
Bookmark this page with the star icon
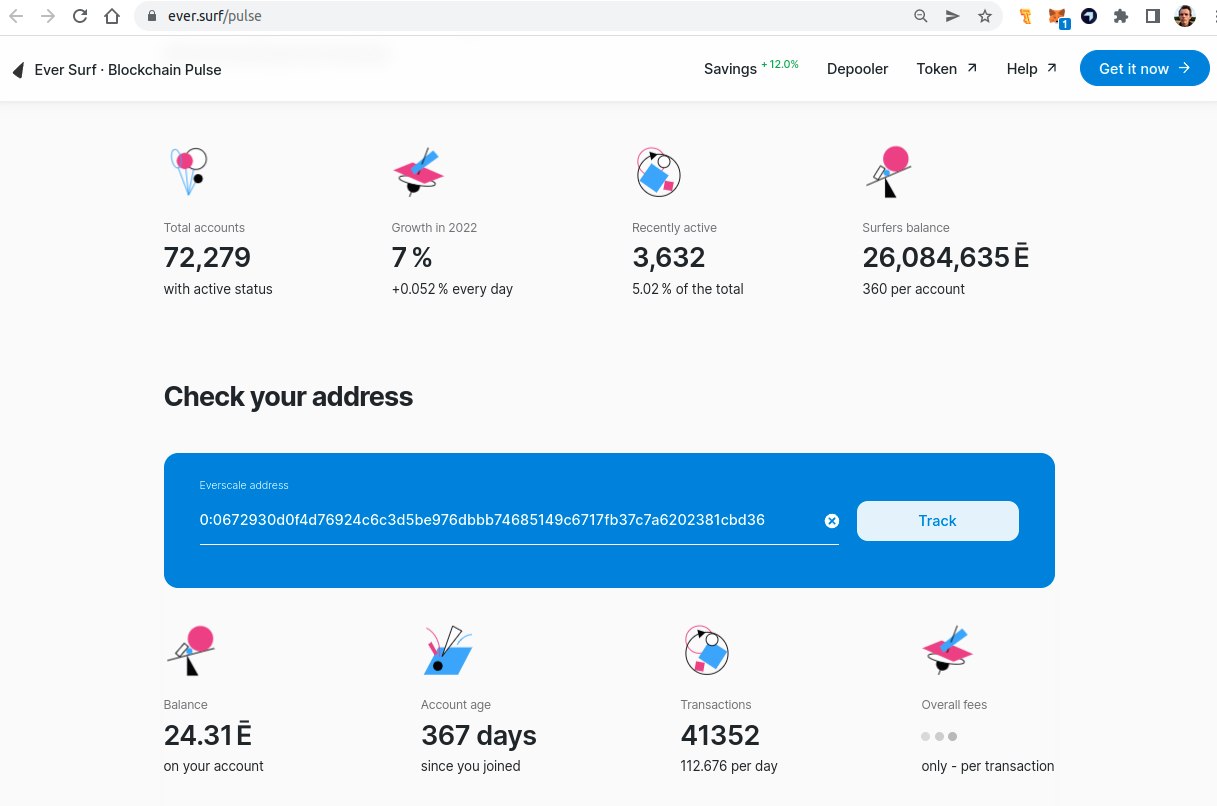pos(985,16)
